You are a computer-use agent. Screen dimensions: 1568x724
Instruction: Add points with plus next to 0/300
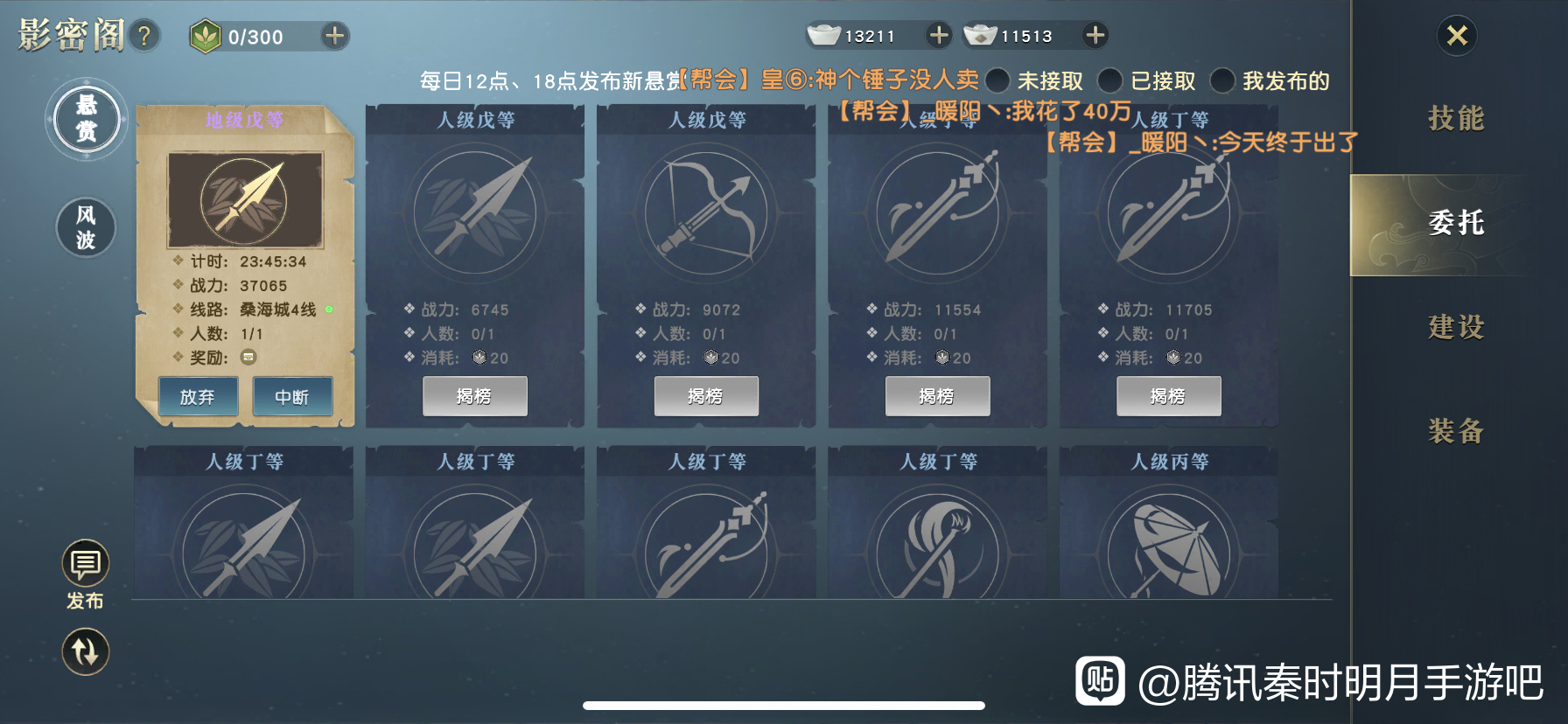(x=334, y=36)
